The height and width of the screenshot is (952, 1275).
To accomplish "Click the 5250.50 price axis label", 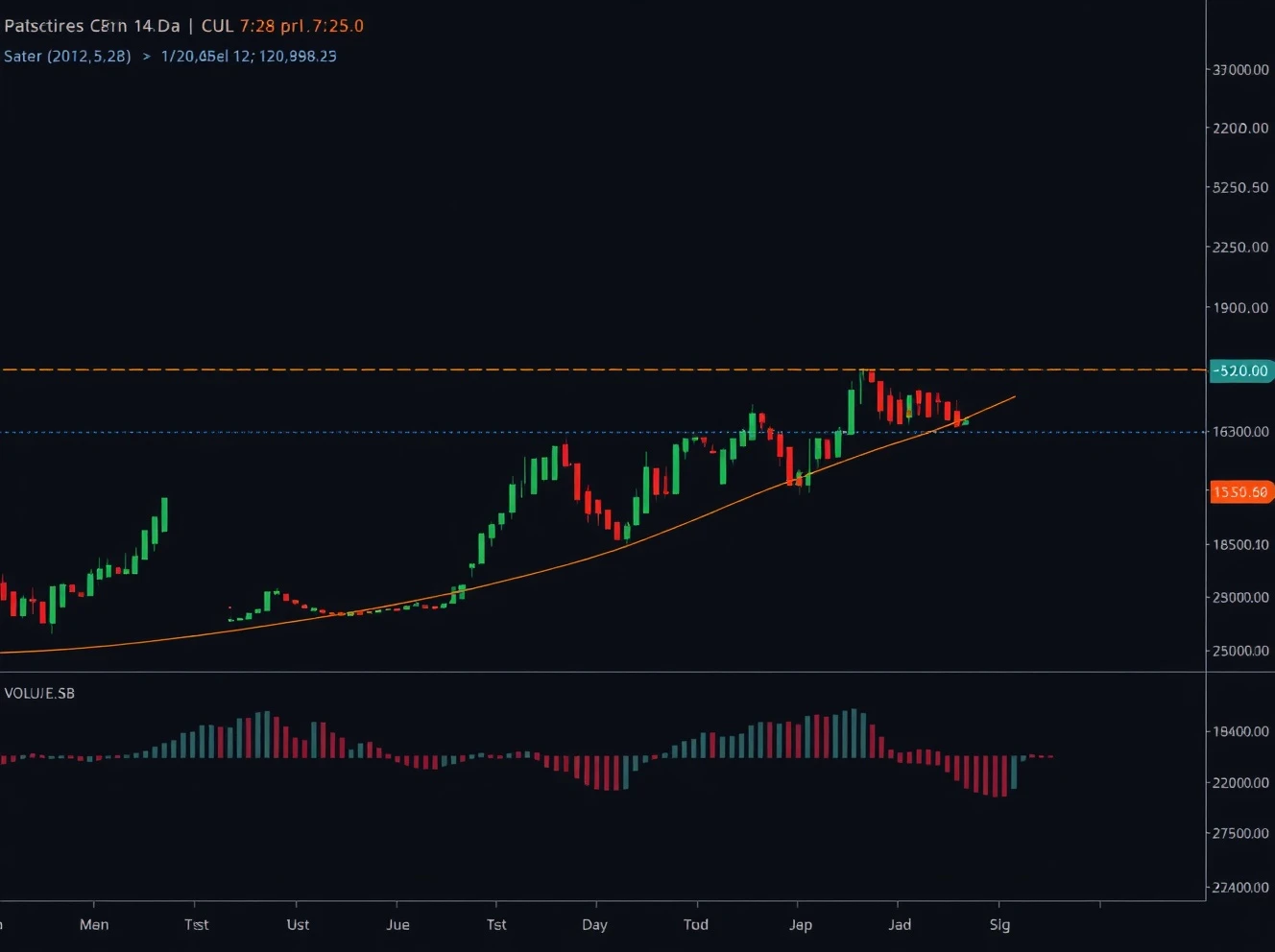I will (x=1240, y=187).
